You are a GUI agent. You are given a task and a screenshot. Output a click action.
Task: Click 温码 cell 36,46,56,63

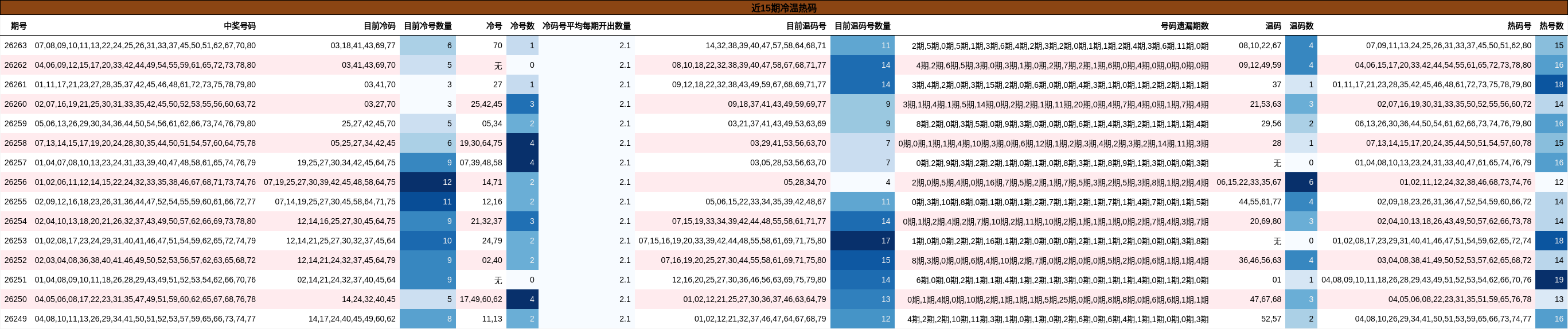tap(1260, 260)
